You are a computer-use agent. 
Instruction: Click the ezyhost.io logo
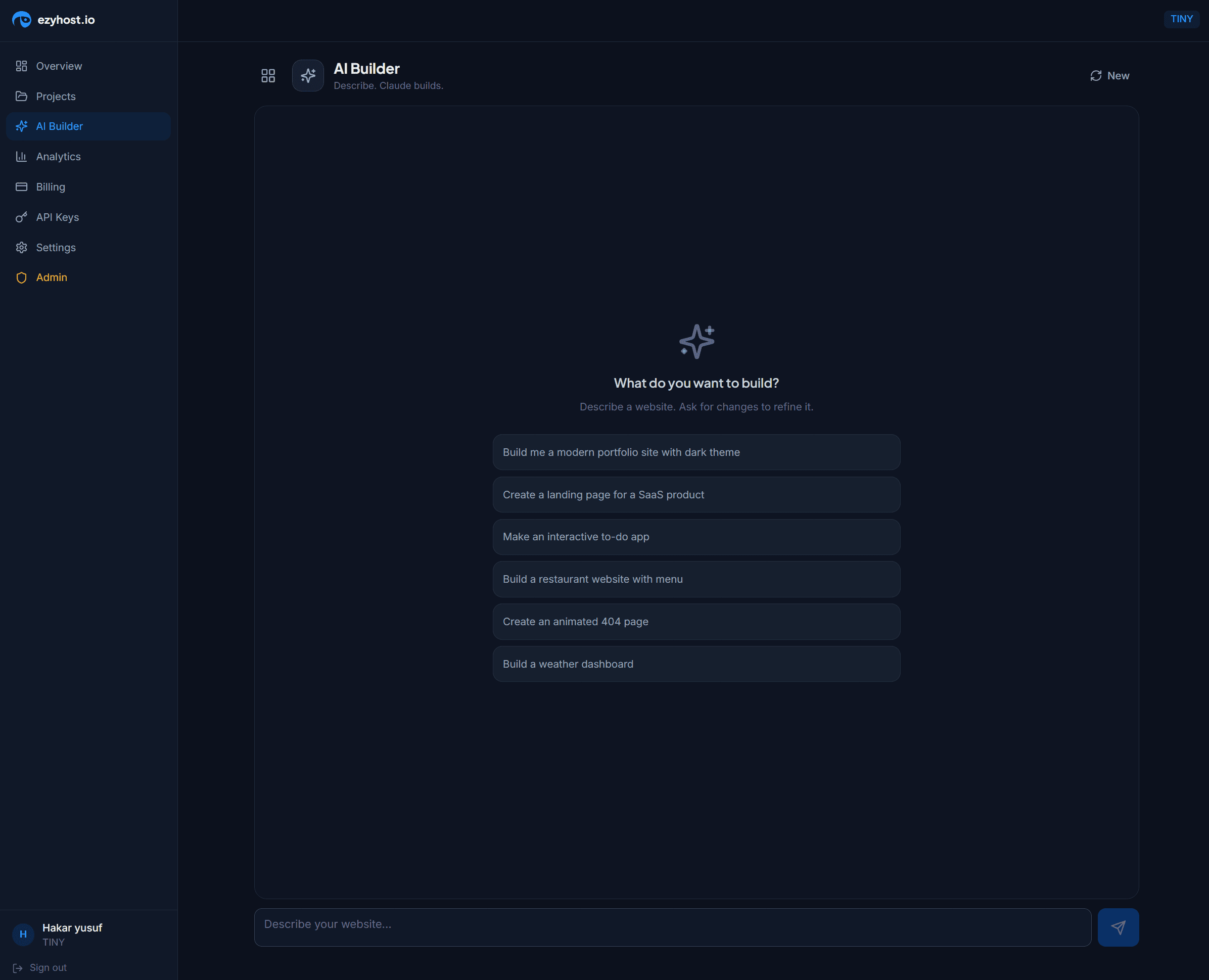53,19
